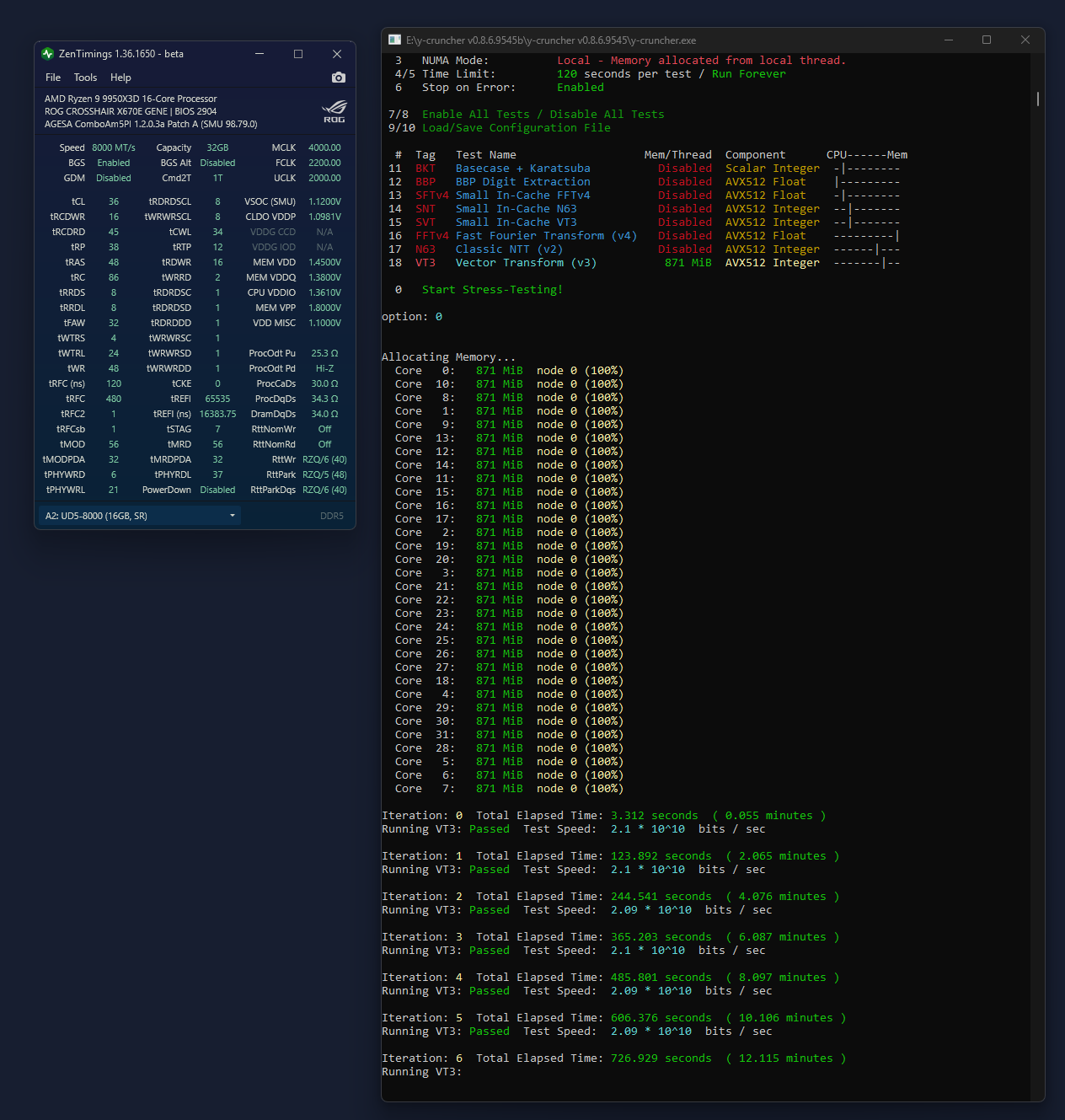
Task: Click the camera screenshot icon in ZenTimings
Action: pyautogui.click(x=339, y=78)
